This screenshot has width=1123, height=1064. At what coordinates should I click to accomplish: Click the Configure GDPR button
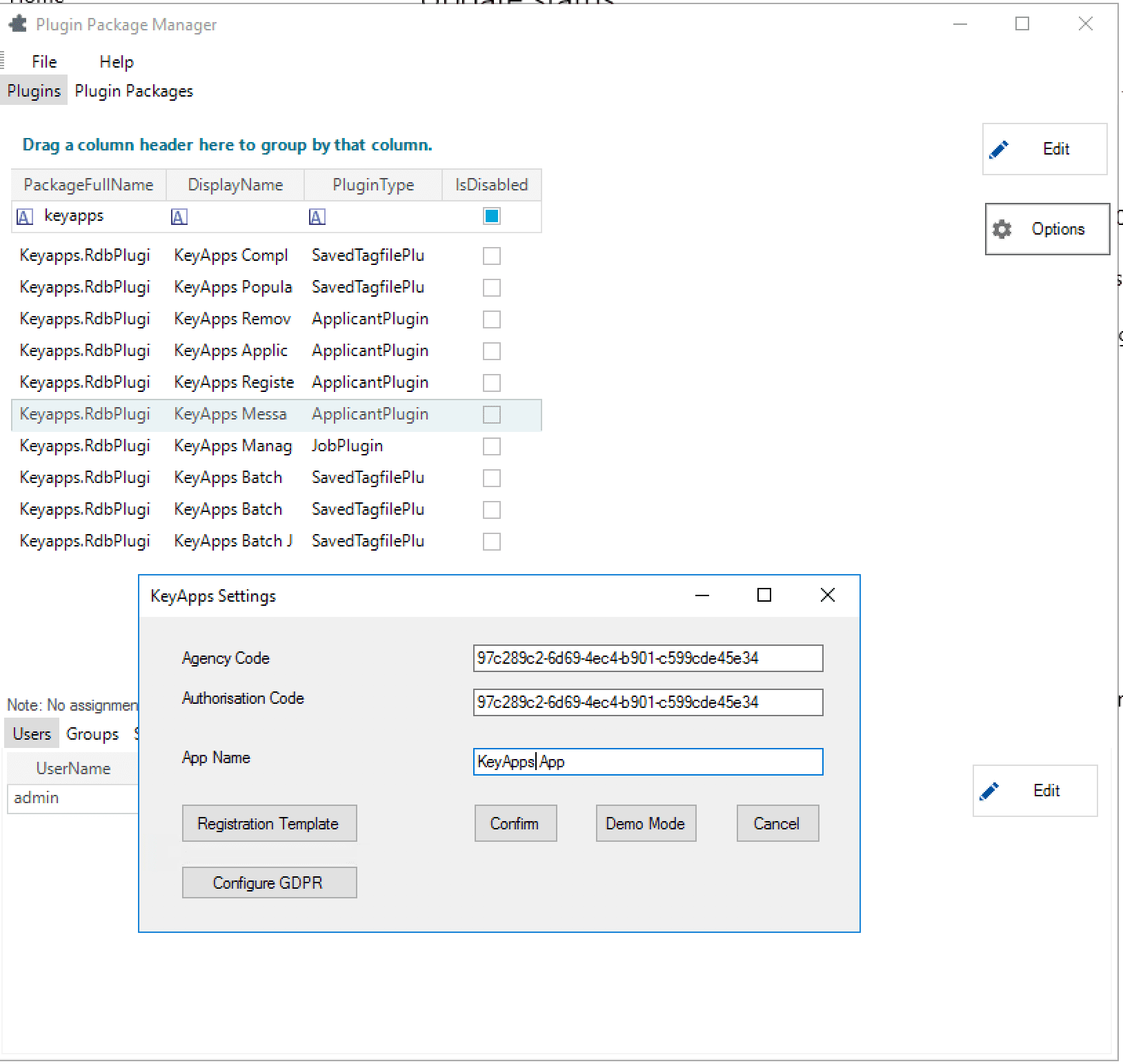coord(269,883)
